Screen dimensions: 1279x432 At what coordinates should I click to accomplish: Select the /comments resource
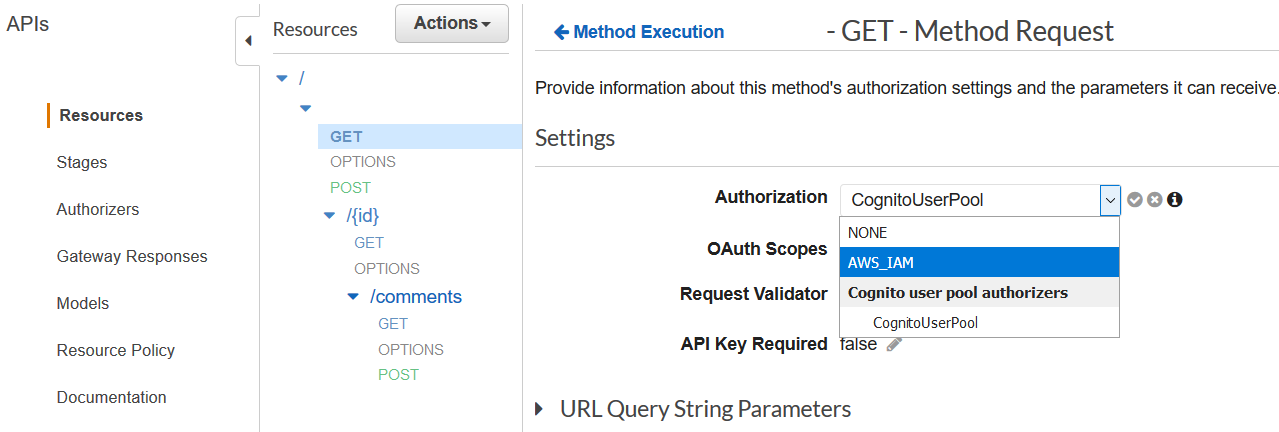pos(416,297)
